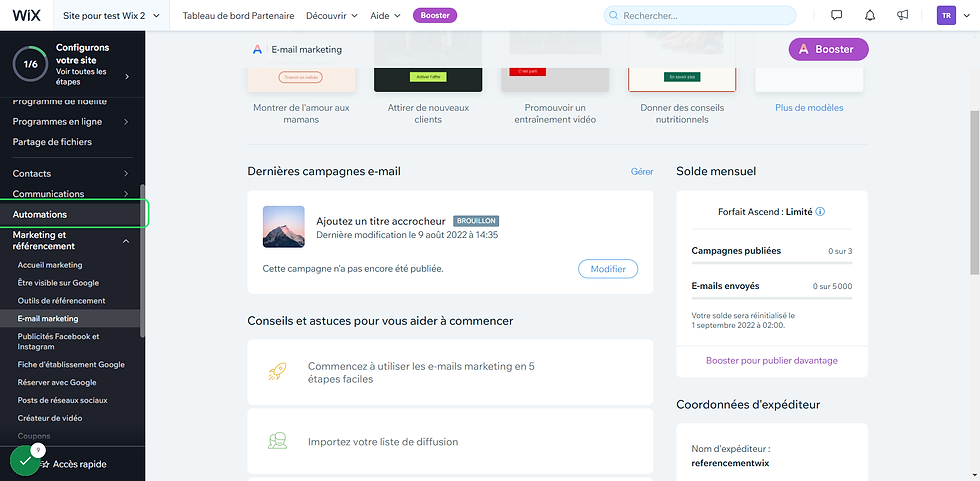Expand the Communications submenu
Screen dimensions: 980x481
(126, 194)
